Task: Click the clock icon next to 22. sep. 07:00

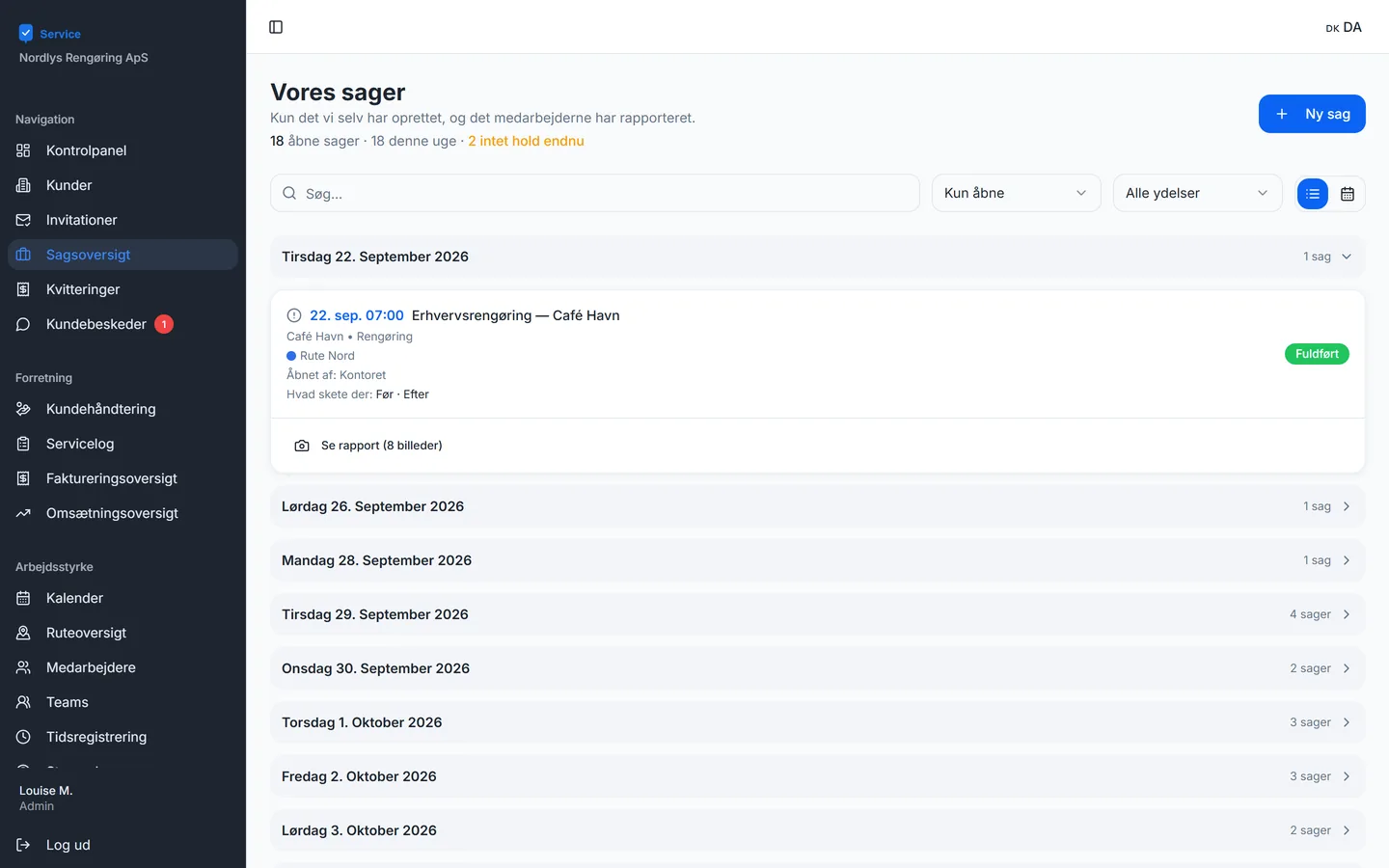Action: click(x=294, y=315)
